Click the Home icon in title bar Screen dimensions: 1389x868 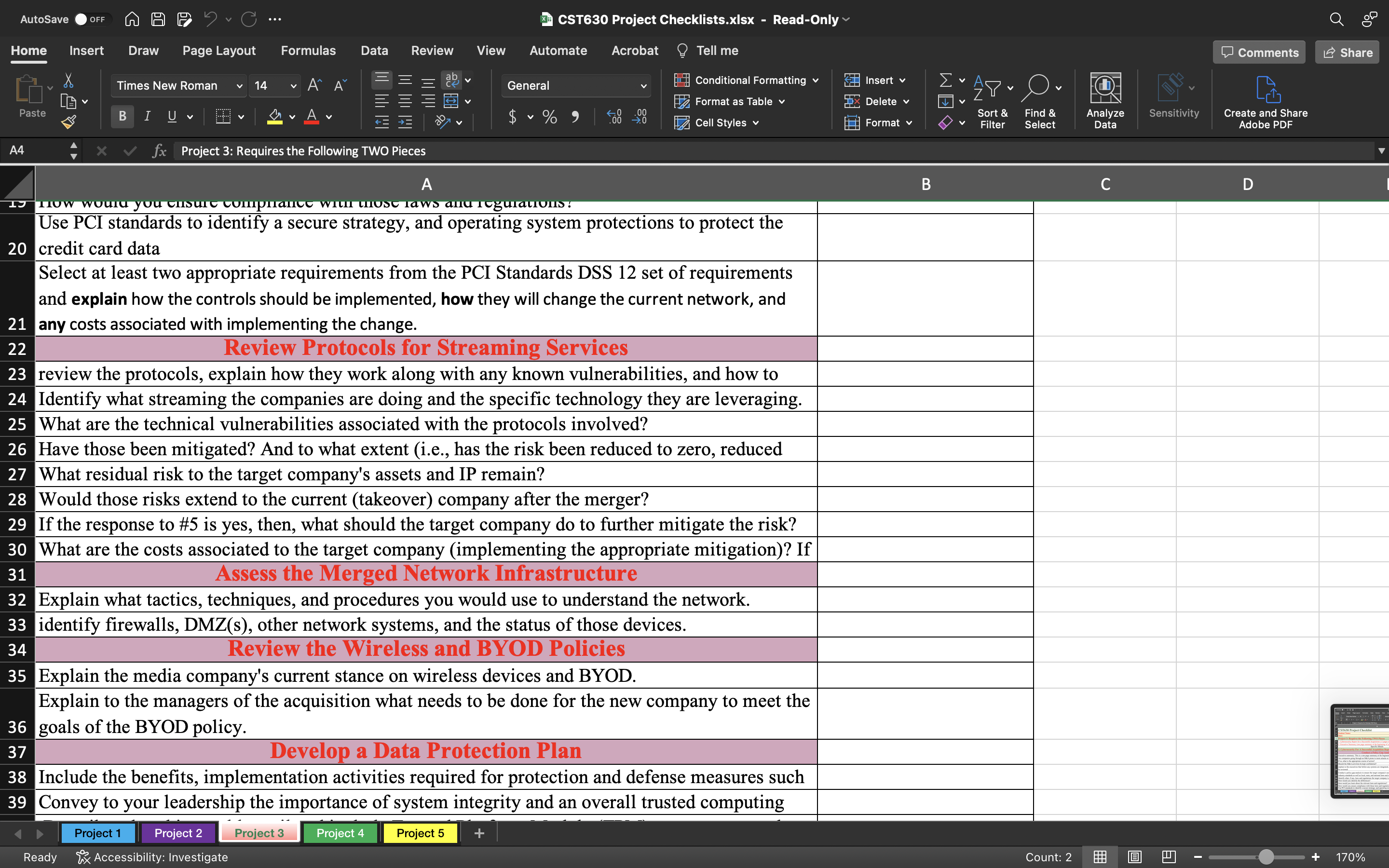click(x=132, y=19)
